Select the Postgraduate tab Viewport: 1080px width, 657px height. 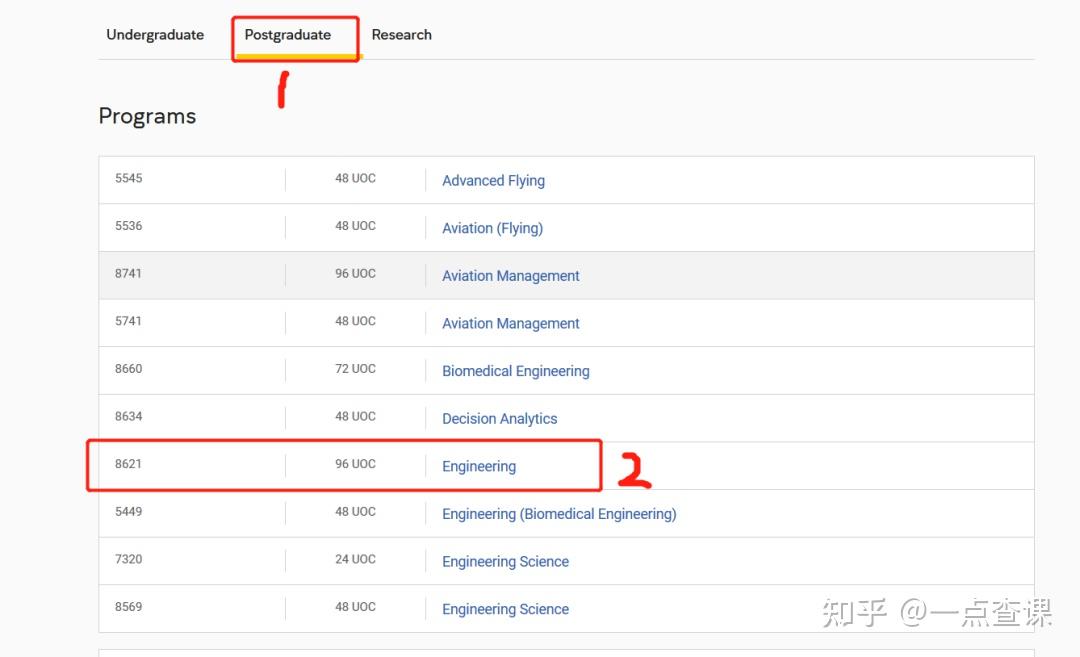(x=288, y=35)
